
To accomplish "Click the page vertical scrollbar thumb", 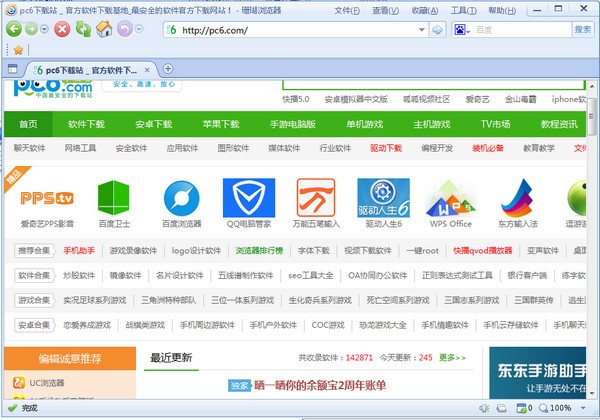I will 592,115.
